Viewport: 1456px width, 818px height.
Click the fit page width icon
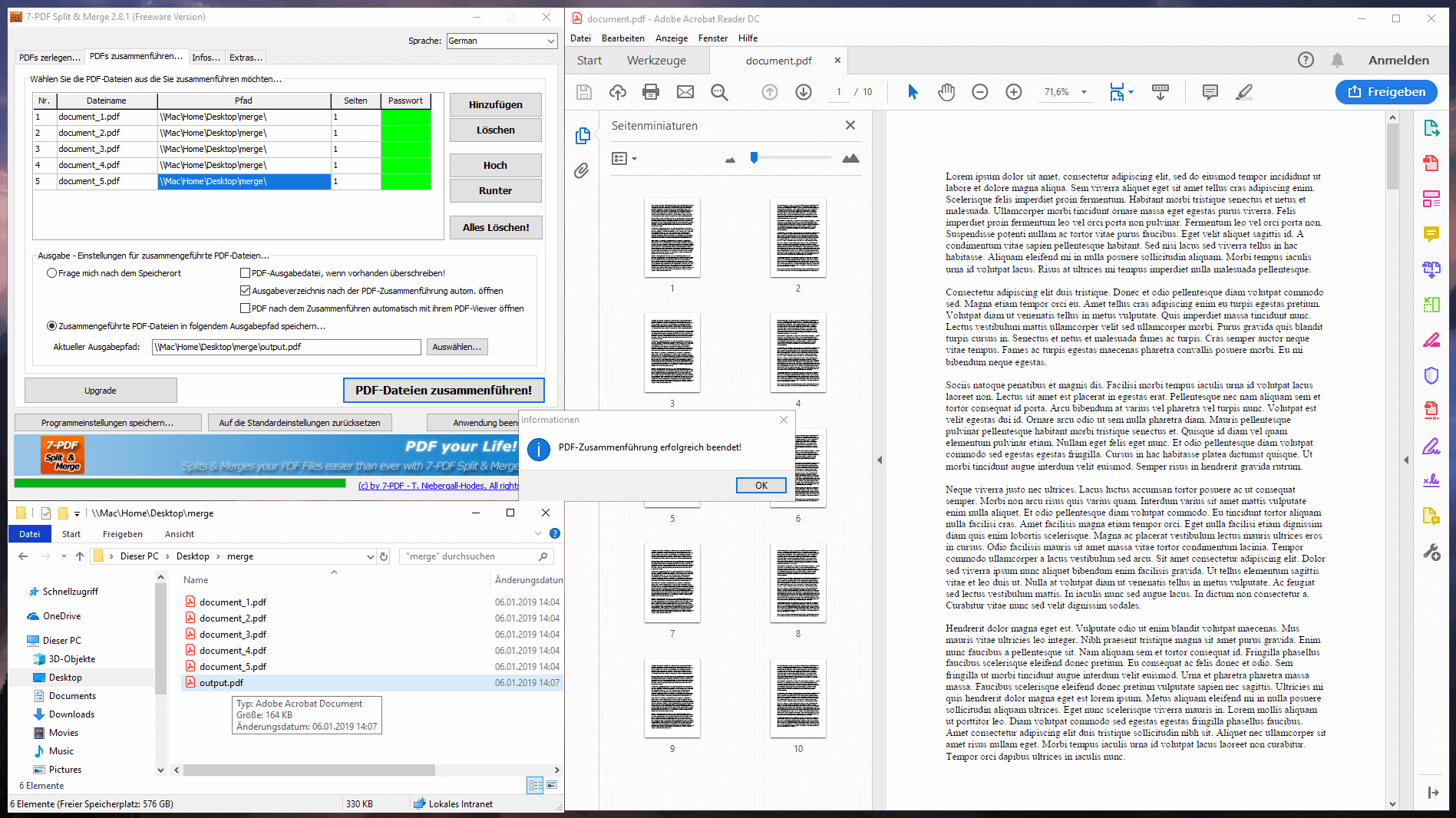coord(1118,92)
